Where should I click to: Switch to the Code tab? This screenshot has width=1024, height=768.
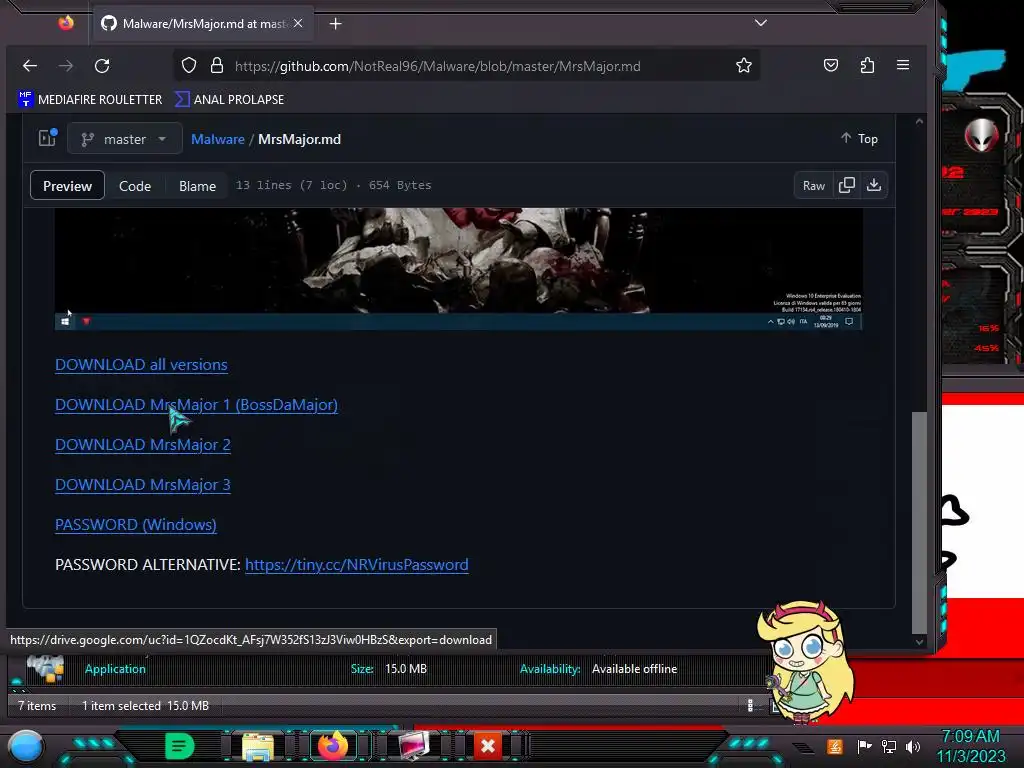135,186
